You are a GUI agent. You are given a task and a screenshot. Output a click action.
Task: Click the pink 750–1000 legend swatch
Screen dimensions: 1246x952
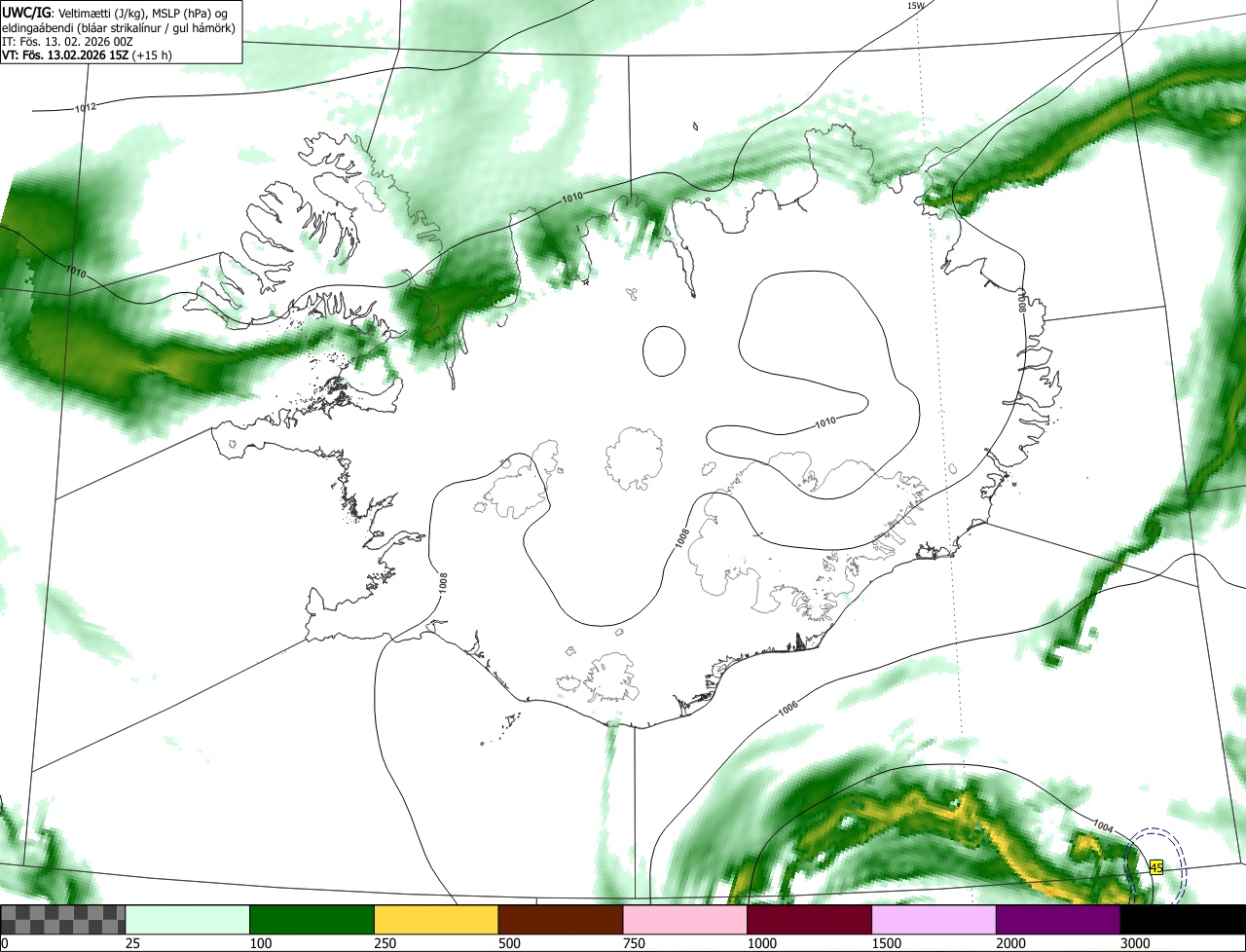tap(685, 920)
